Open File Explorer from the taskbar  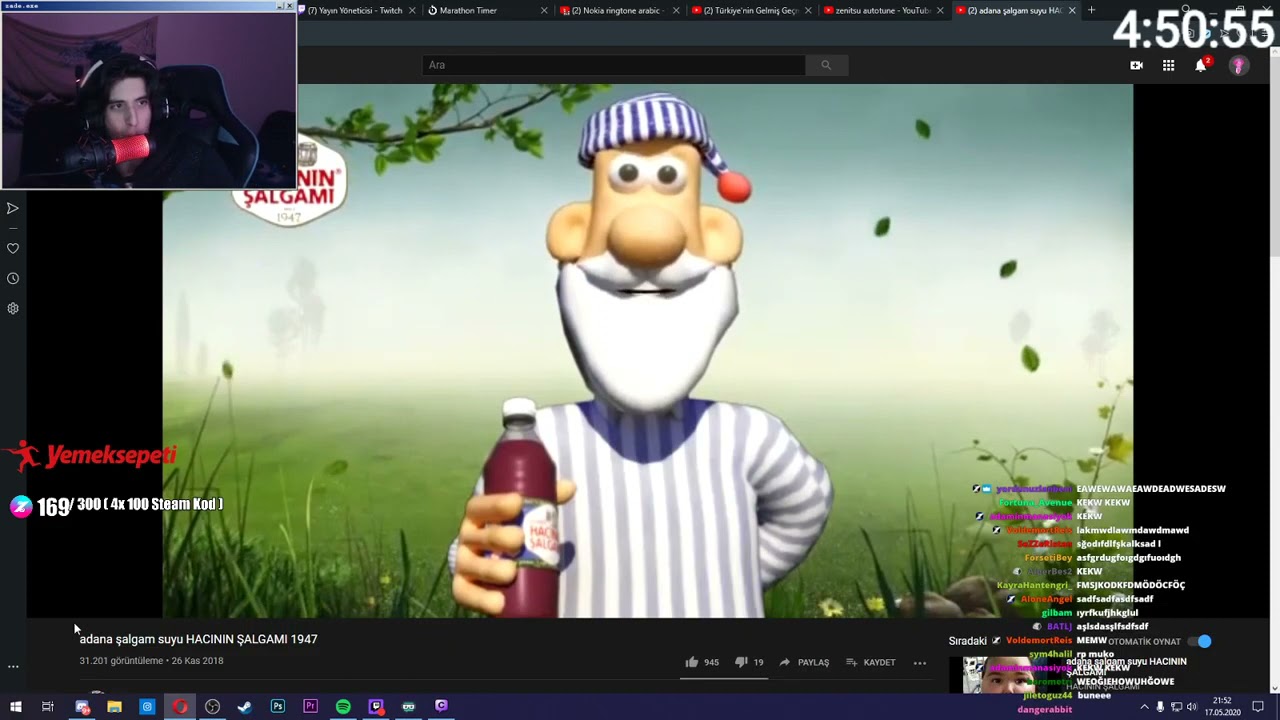(x=114, y=707)
